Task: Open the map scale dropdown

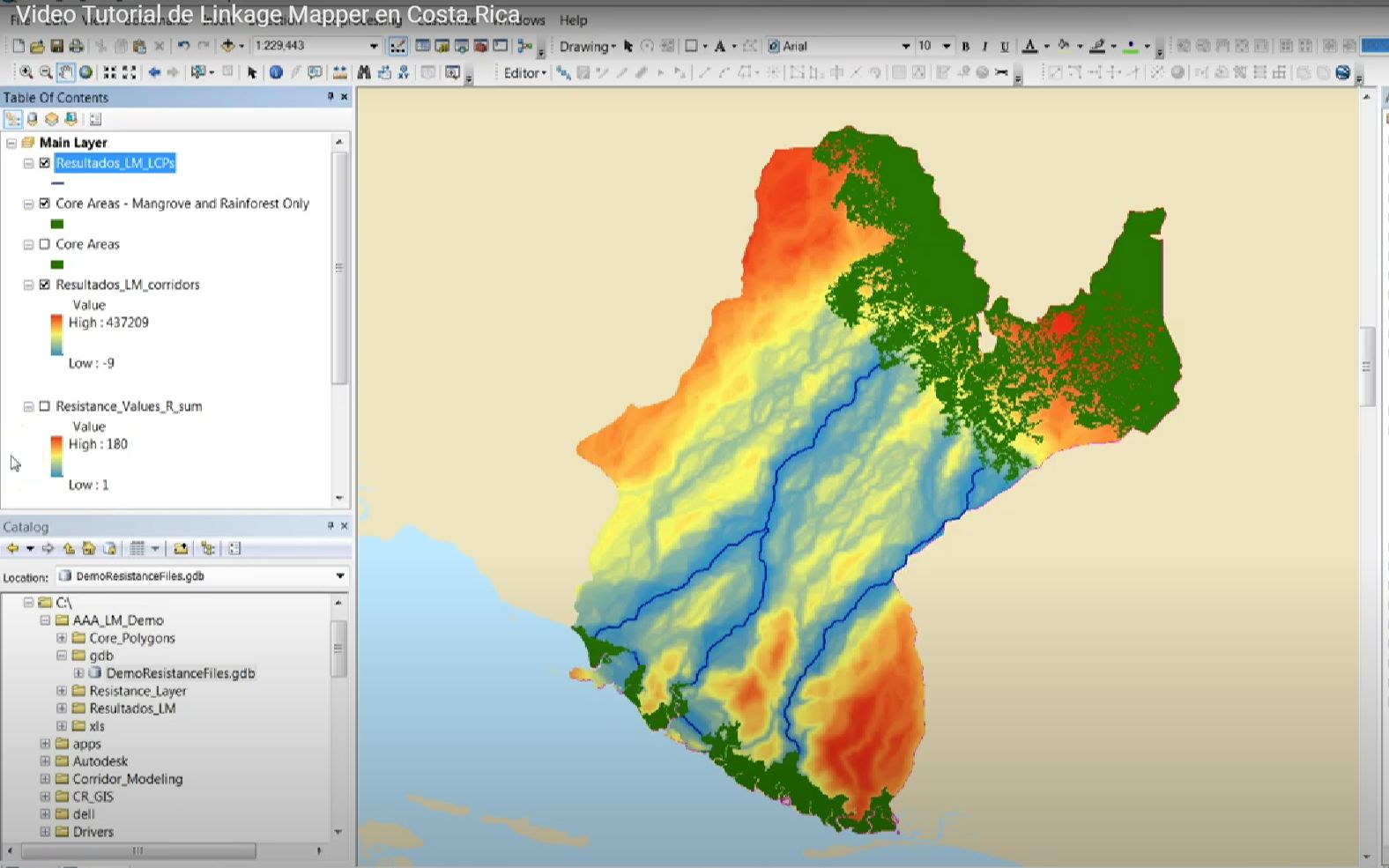Action: tap(374, 46)
